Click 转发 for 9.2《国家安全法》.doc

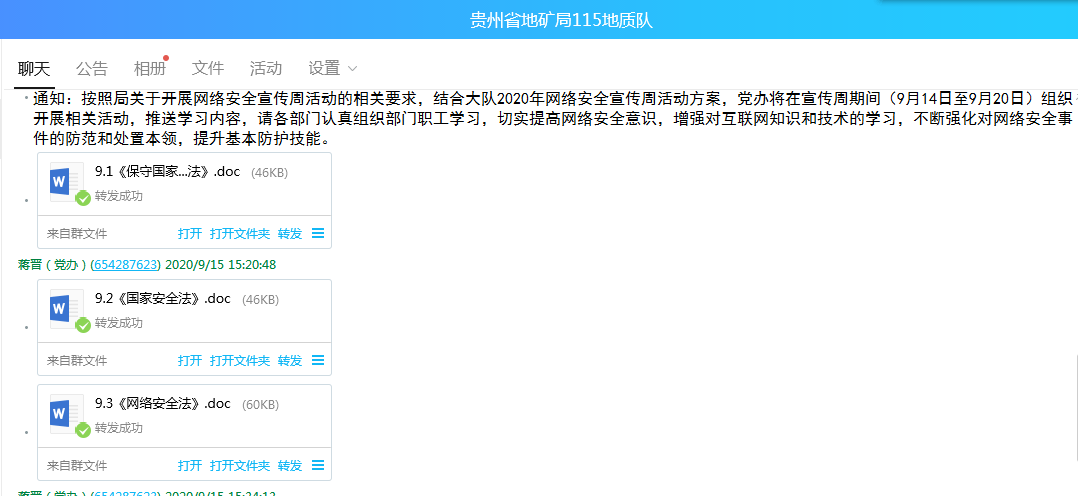[290, 360]
